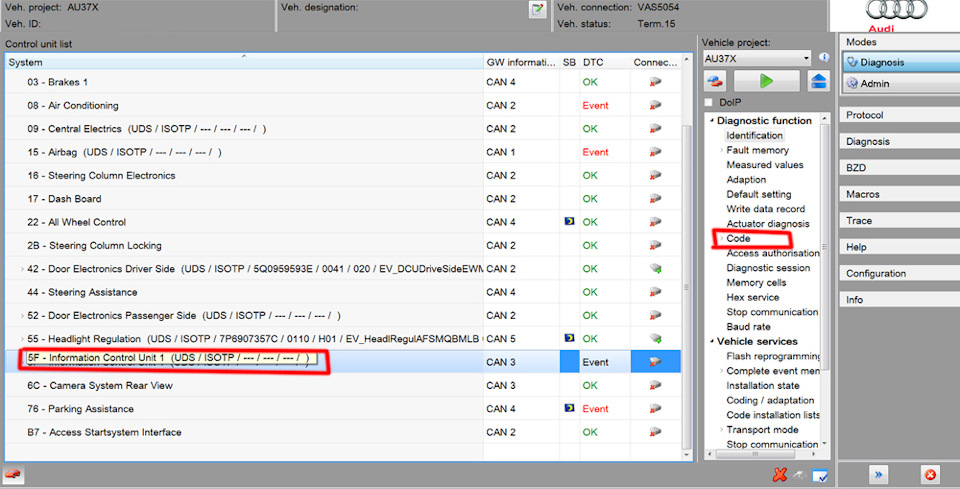Click the edit vehicle designation icon
This screenshot has width=960, height=489.
point(538,9)
